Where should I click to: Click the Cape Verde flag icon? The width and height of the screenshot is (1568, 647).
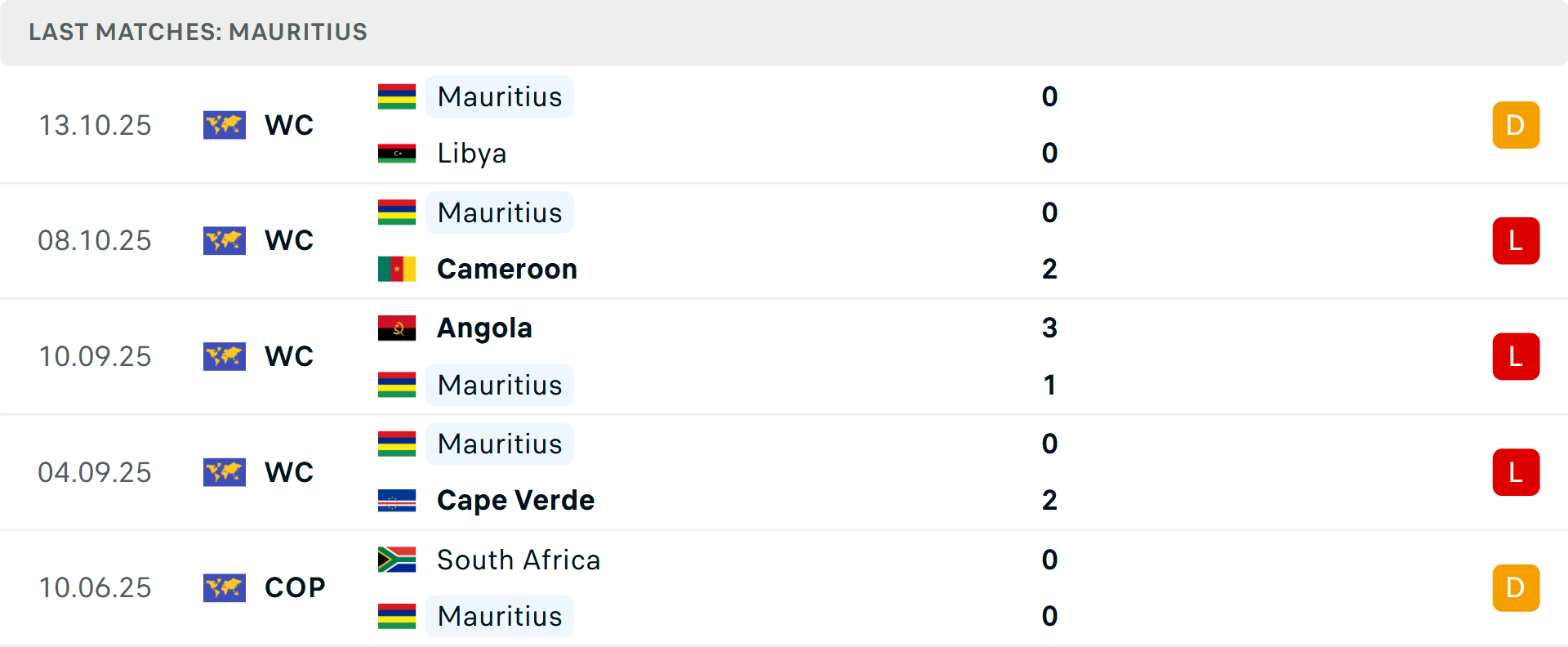click(x=397, y=500)
